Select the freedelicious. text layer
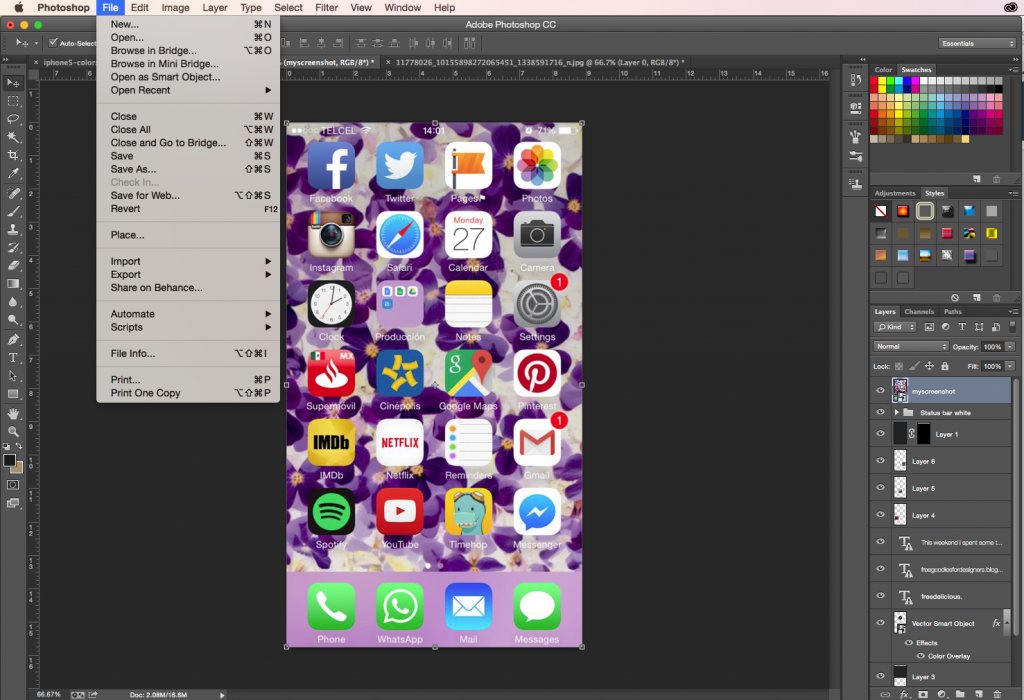Image resolution: width=1024 pixels, height=700 pixels. 940,596
